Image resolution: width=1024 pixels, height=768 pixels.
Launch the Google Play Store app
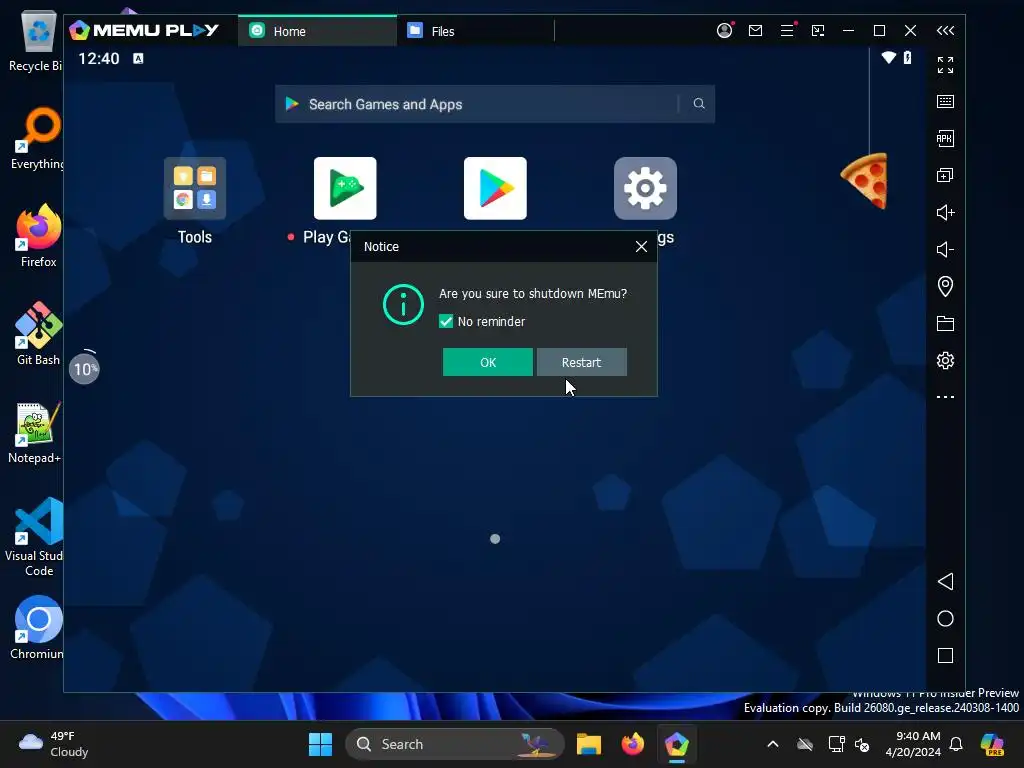(495, 188)
